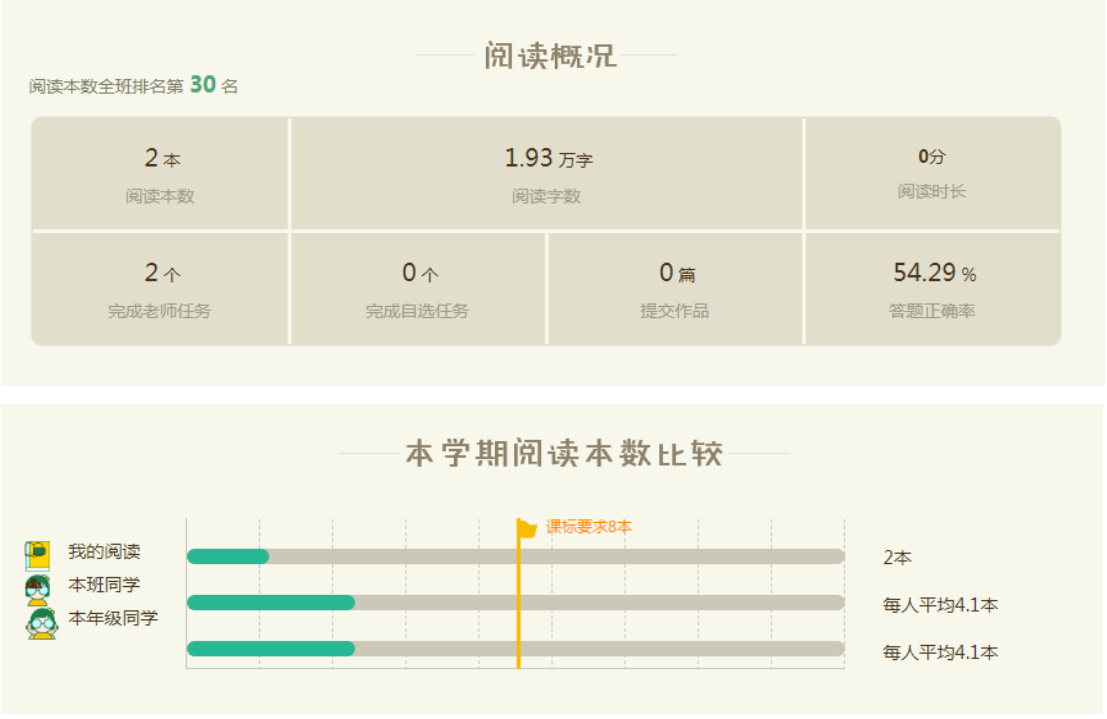
Task: Click the 答题正确率 54.29% card
Action: click(x=932, y=289)
